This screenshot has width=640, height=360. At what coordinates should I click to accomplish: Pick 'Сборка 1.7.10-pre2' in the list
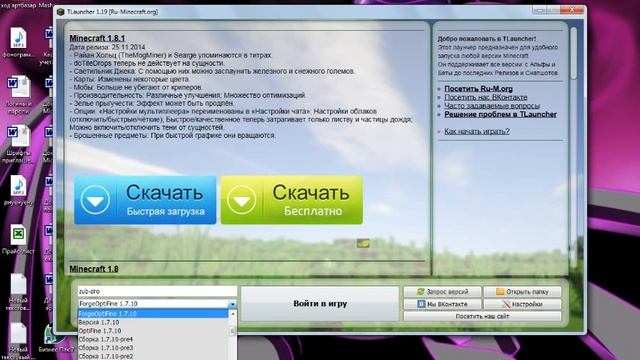[x=153, y=356]
